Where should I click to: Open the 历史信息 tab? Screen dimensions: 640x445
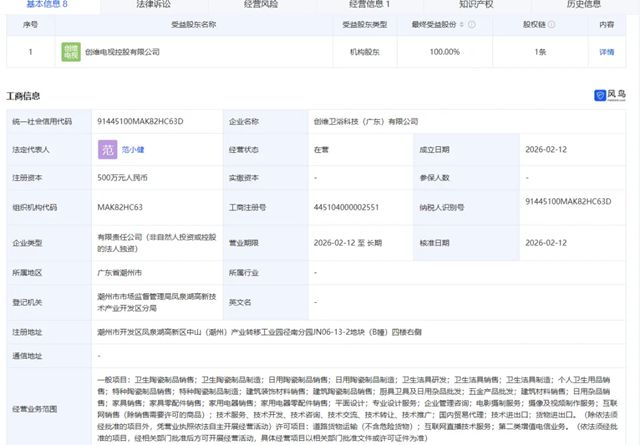coord(584,4)
